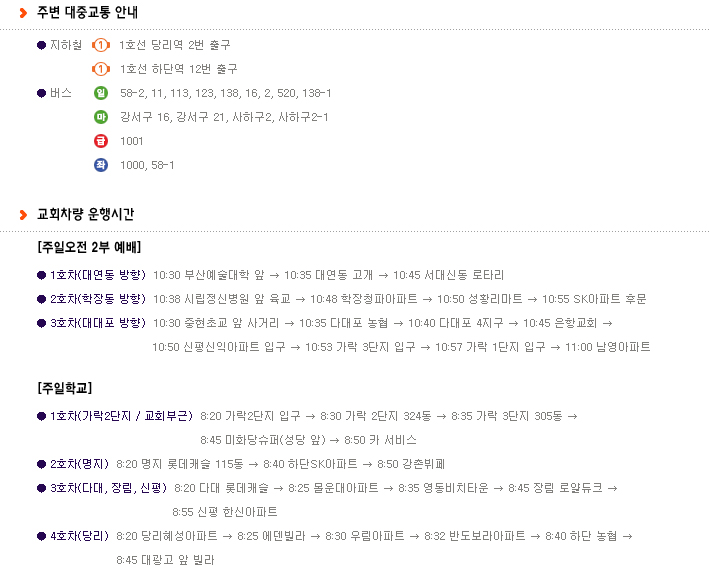Image resolution: width=710 pixels, height=570 pixels.
Task: Click the [주일학교] section label
Action: (x=65, y=388)
